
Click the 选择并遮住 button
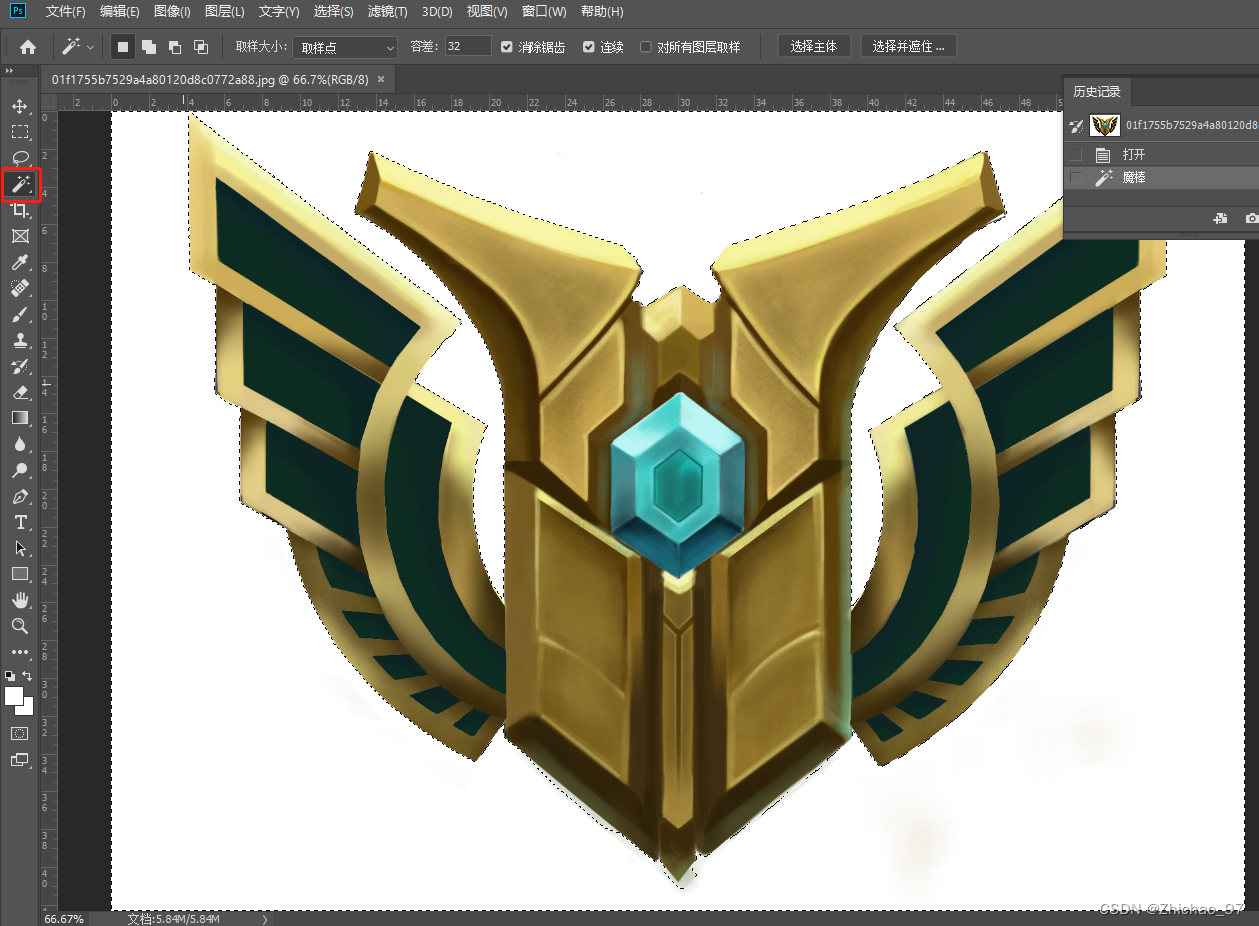coord(908,46)
